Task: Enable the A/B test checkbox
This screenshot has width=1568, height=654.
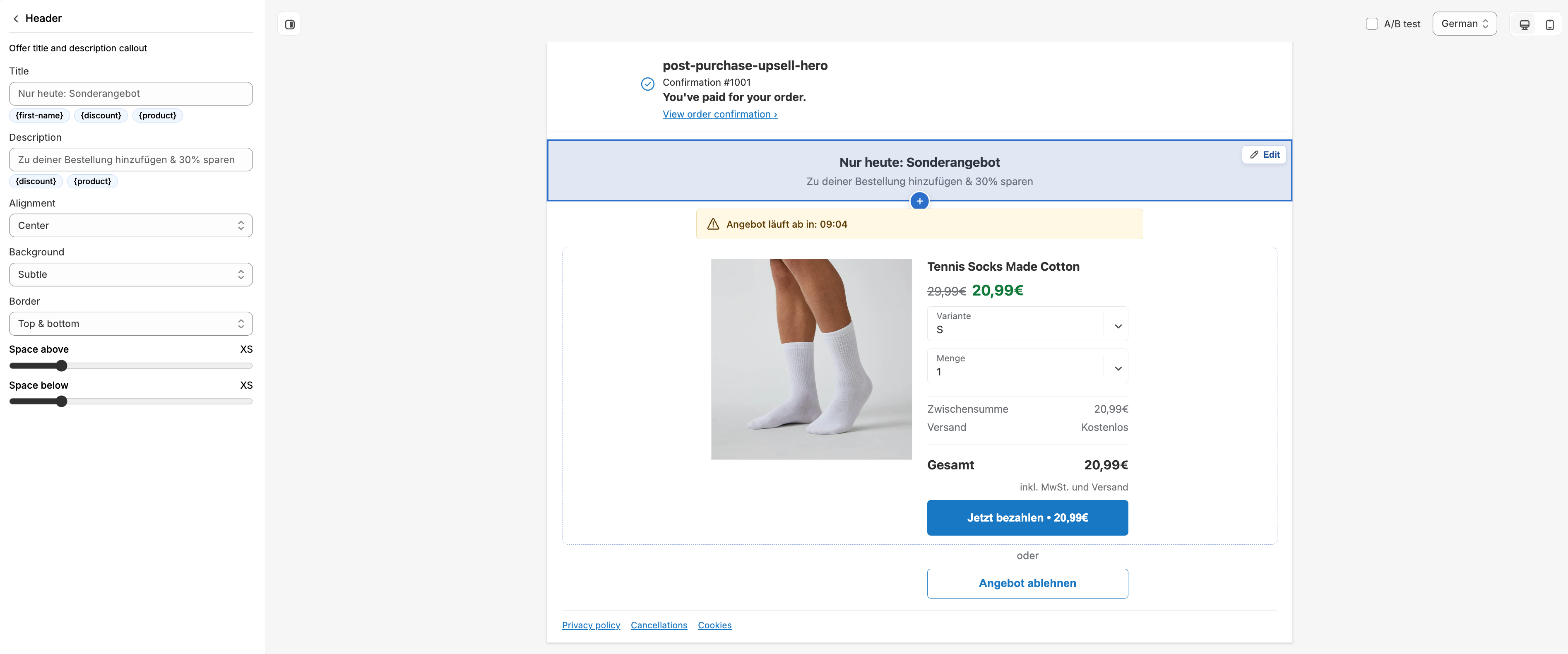Action: click(1371, 24)
